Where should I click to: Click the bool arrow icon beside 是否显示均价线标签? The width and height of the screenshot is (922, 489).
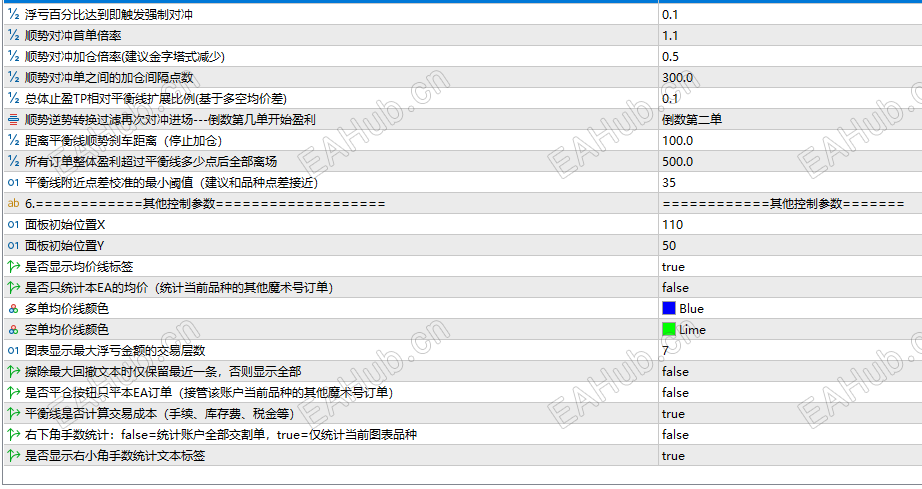pyautogui.click(x=14, y=267)
